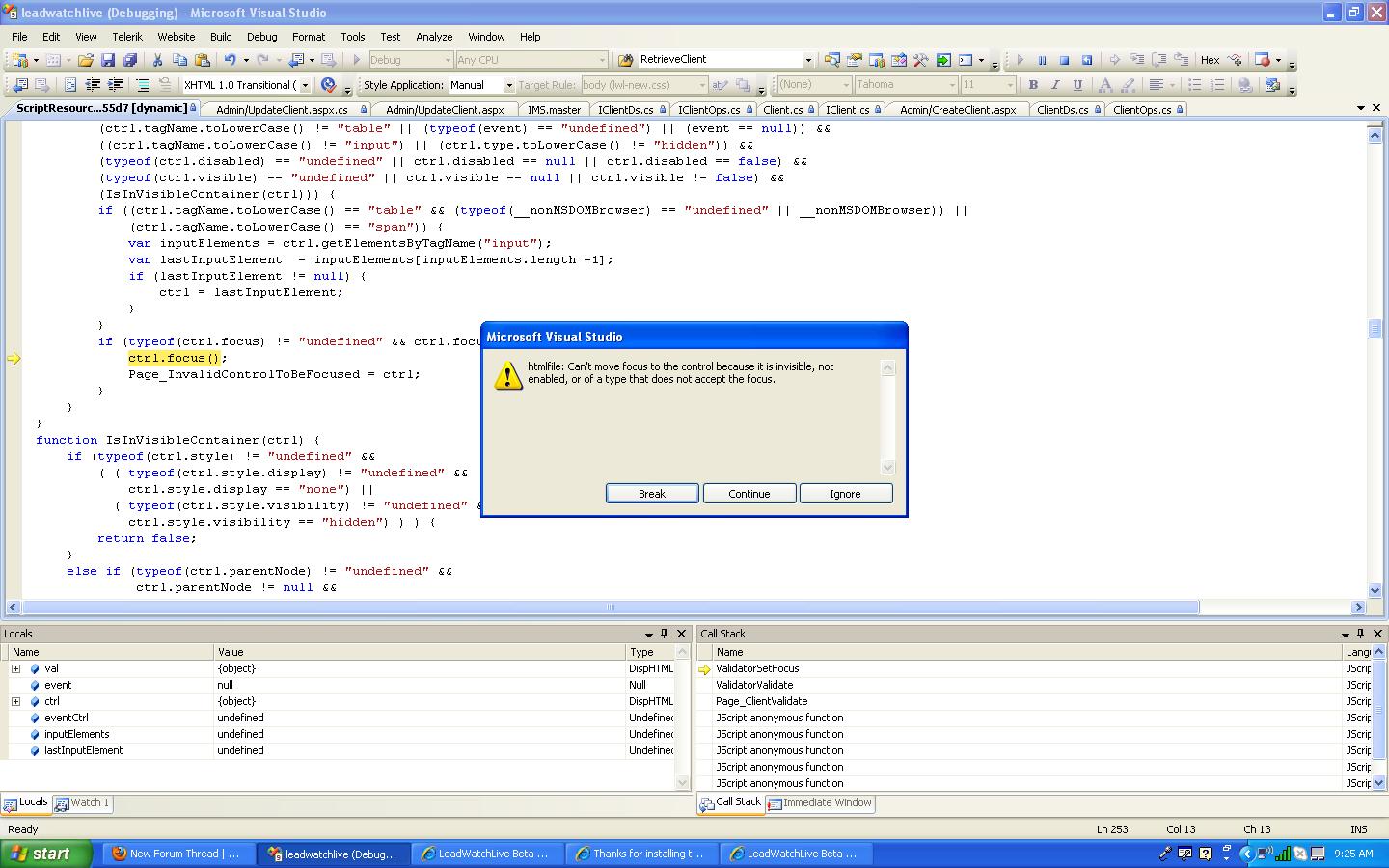Toggle auto-hide pin on Locals panel

tap(664, 634)
